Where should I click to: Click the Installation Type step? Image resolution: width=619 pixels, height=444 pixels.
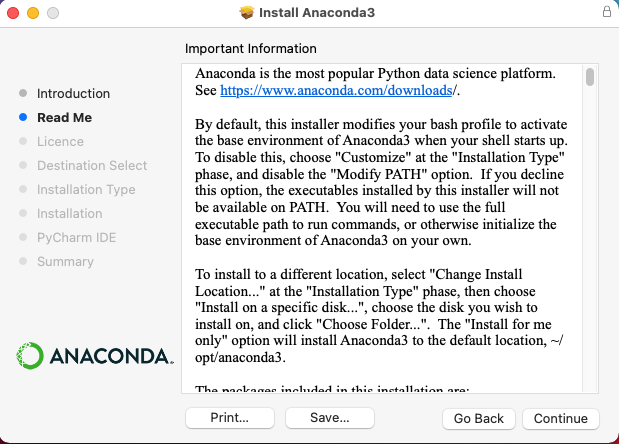[86, 190]
